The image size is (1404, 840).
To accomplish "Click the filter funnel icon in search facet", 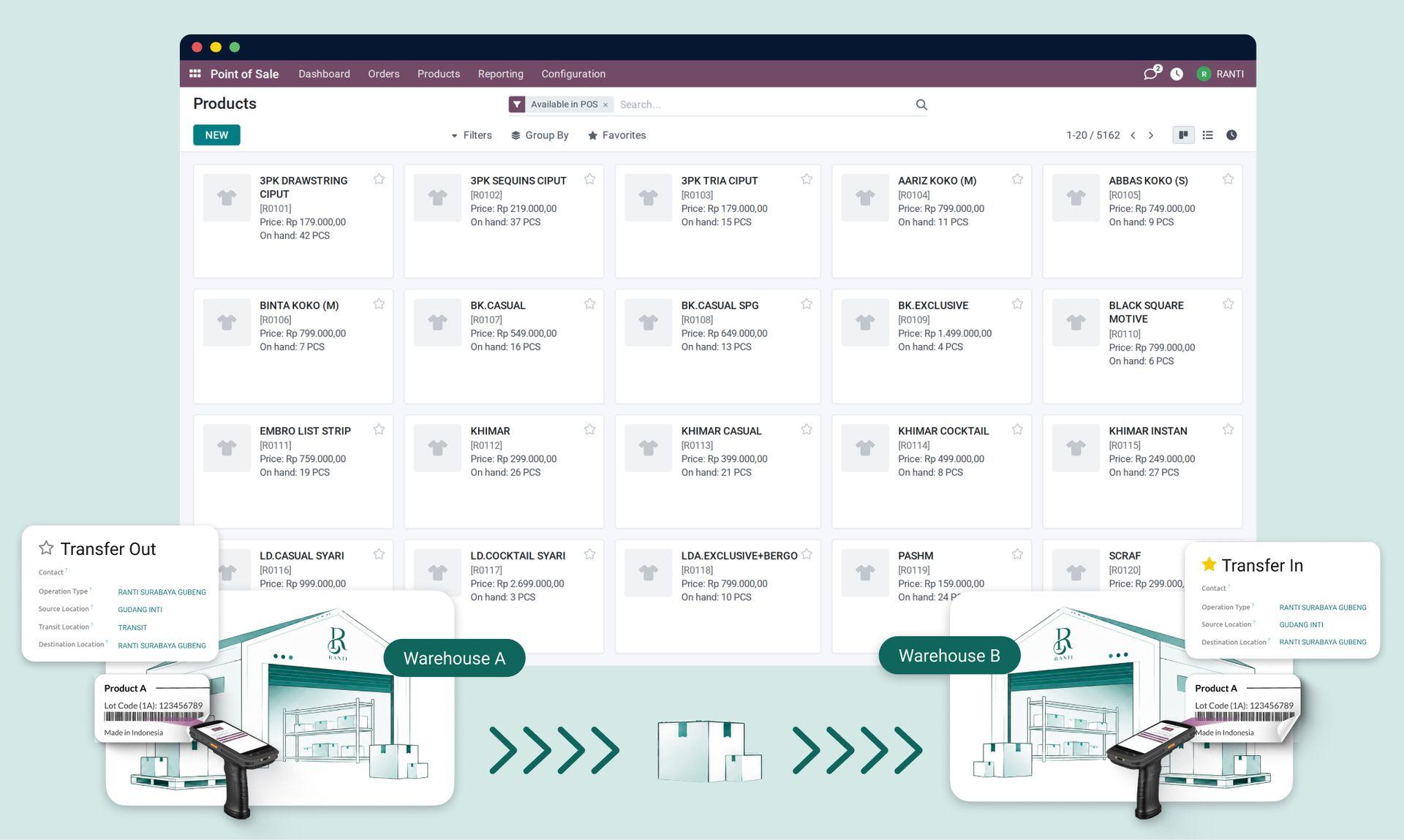I will click(x=517, y=105).
